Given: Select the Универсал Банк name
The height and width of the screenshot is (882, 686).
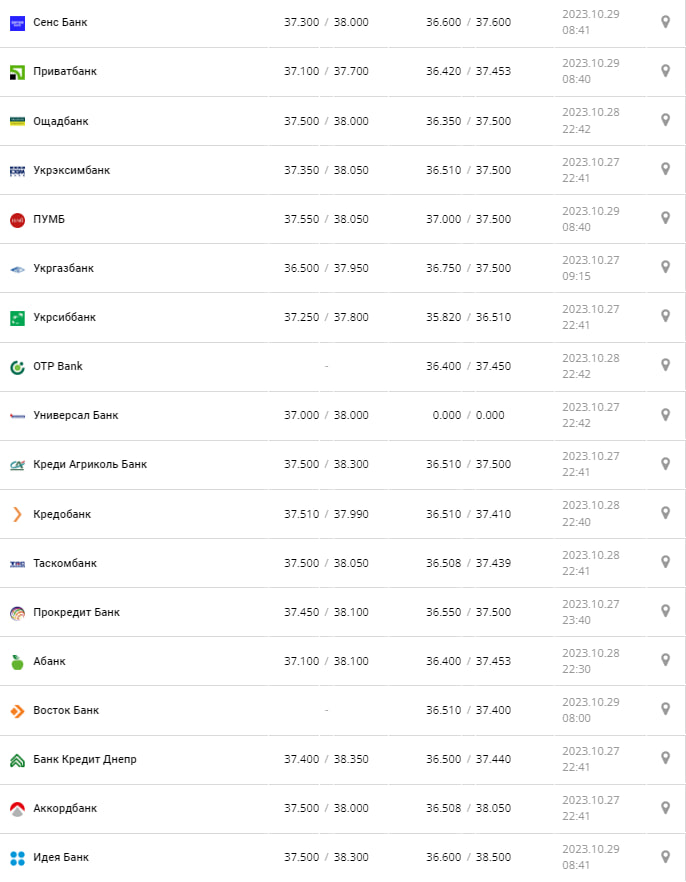Looking at the screenshot, I should coord(76,415).
